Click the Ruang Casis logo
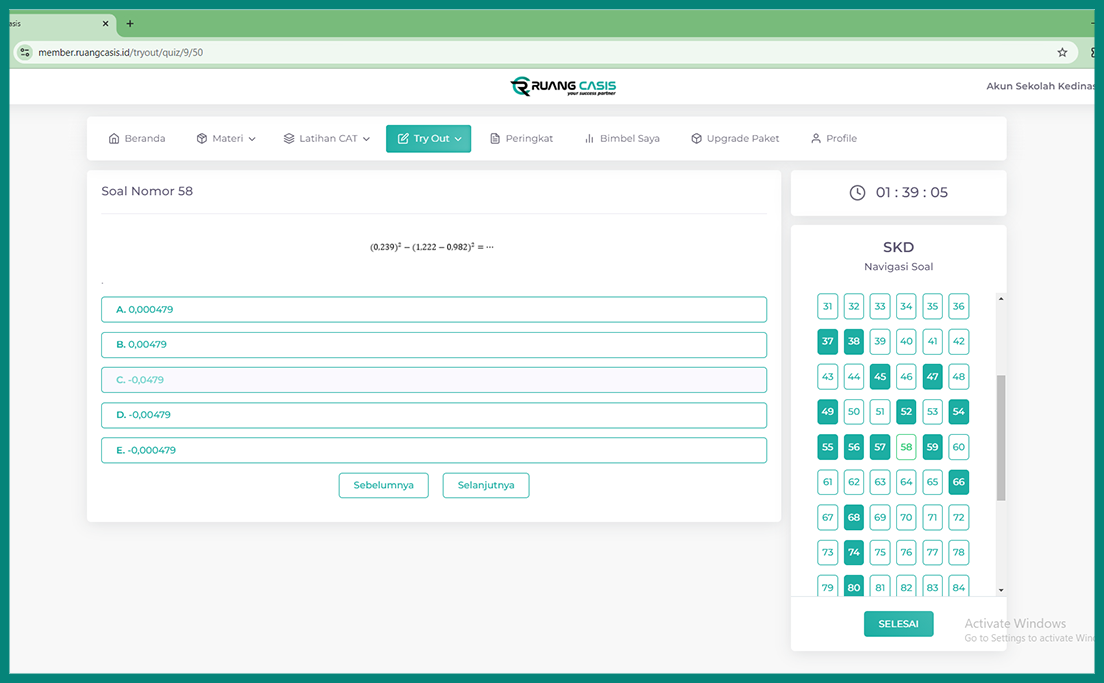Image resolution: width=1104 pixels, height=683 pixels. pos(563,87)
